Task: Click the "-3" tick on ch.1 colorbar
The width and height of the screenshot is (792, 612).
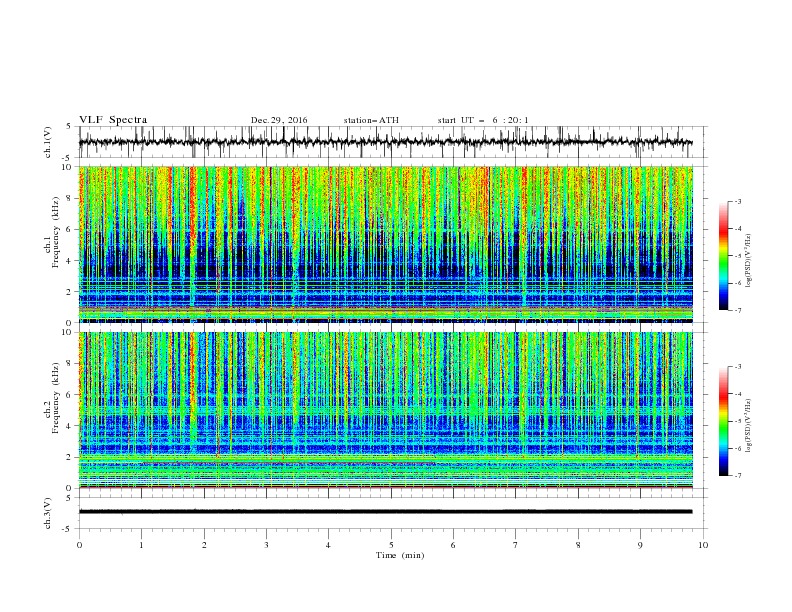Action: 738,201
